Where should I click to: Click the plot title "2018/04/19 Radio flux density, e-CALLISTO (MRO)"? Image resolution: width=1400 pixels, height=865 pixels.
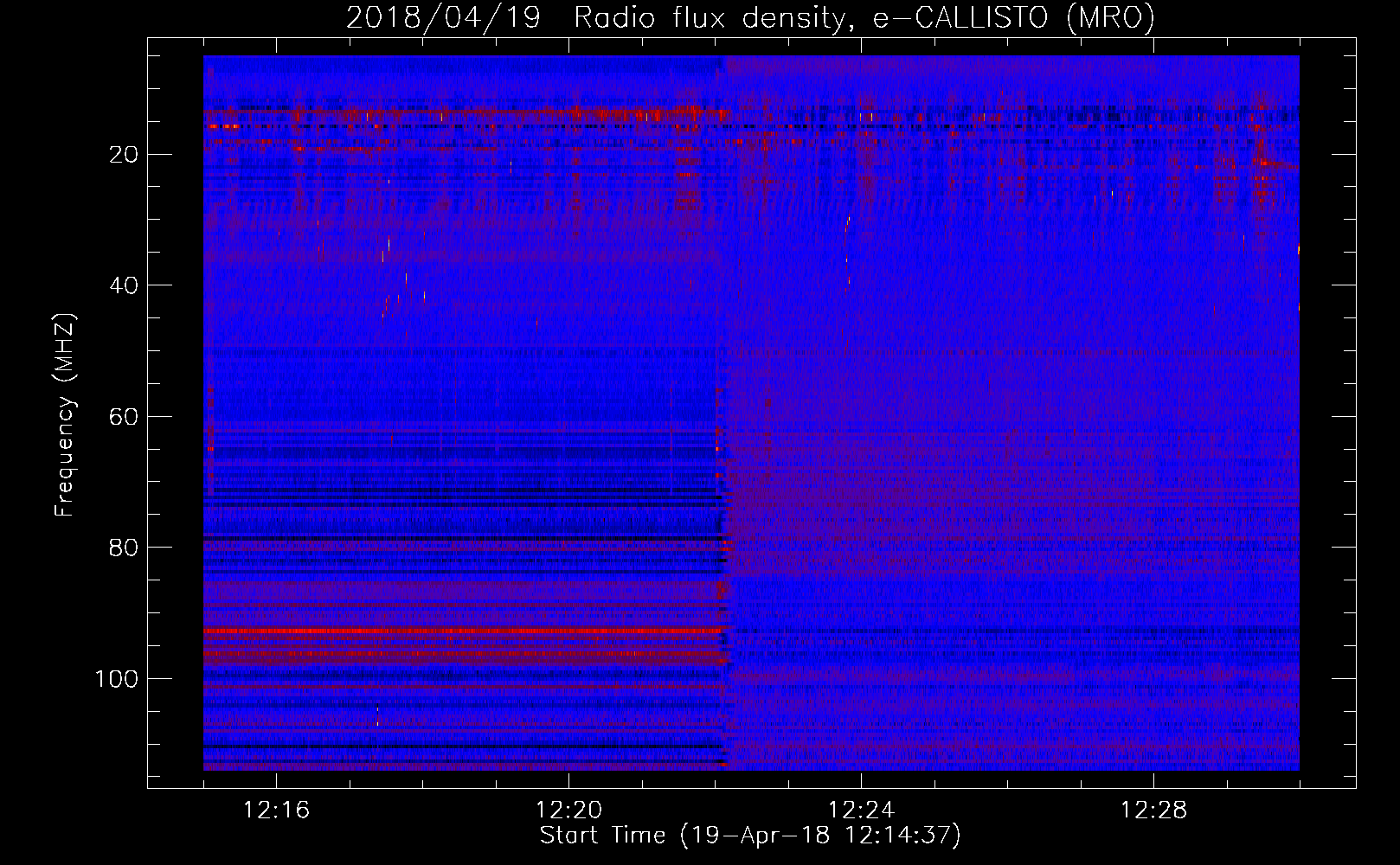750,17
